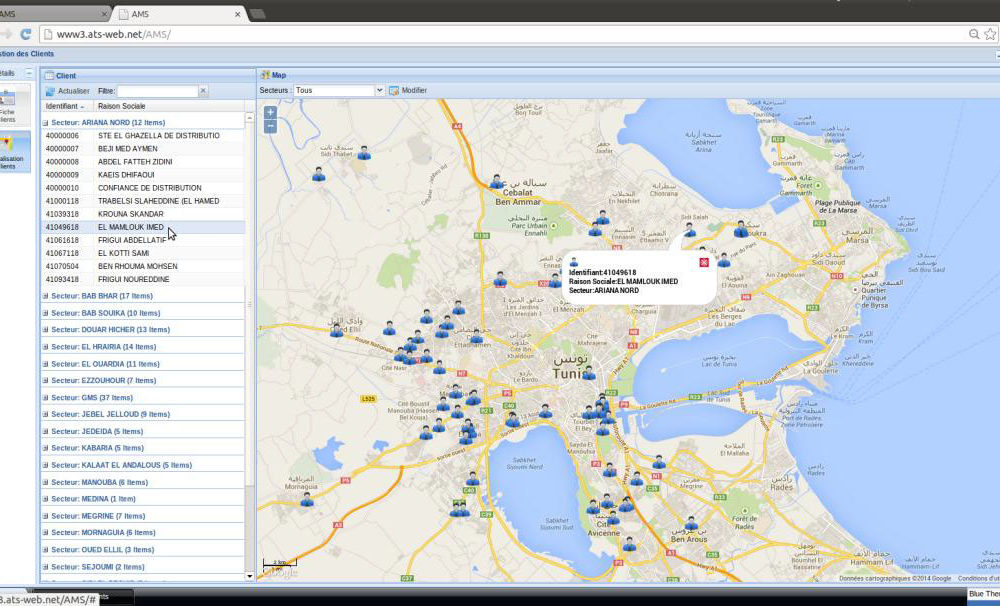This screenshot has height=606, width=1000.
Task: Click the map zoom in plus button
Action: point(270,112)
